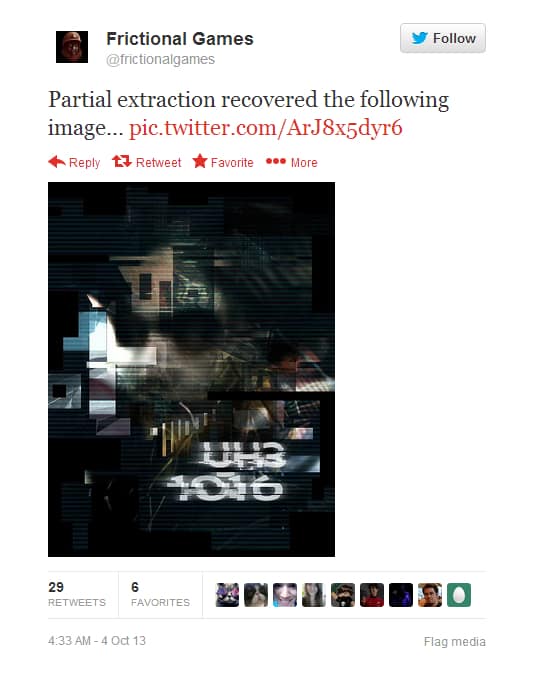
Task: Click the Reply arrow icon
Action: (56, 162)
